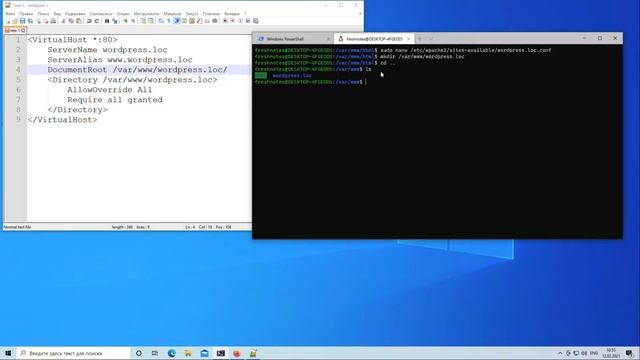Toggle the highlighted indent guide icon
640x360 pixels.
pos(176,21)
